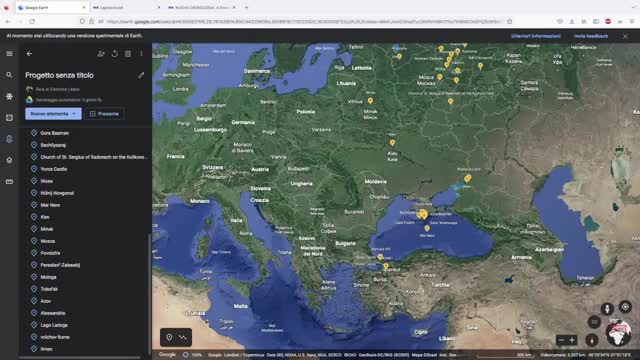Viewport: 640px width, 360px height.
Task: Switch to the NUOVA CRONOLOGIA browser tab
Action: pyautogui.click(x=202, y=7)
